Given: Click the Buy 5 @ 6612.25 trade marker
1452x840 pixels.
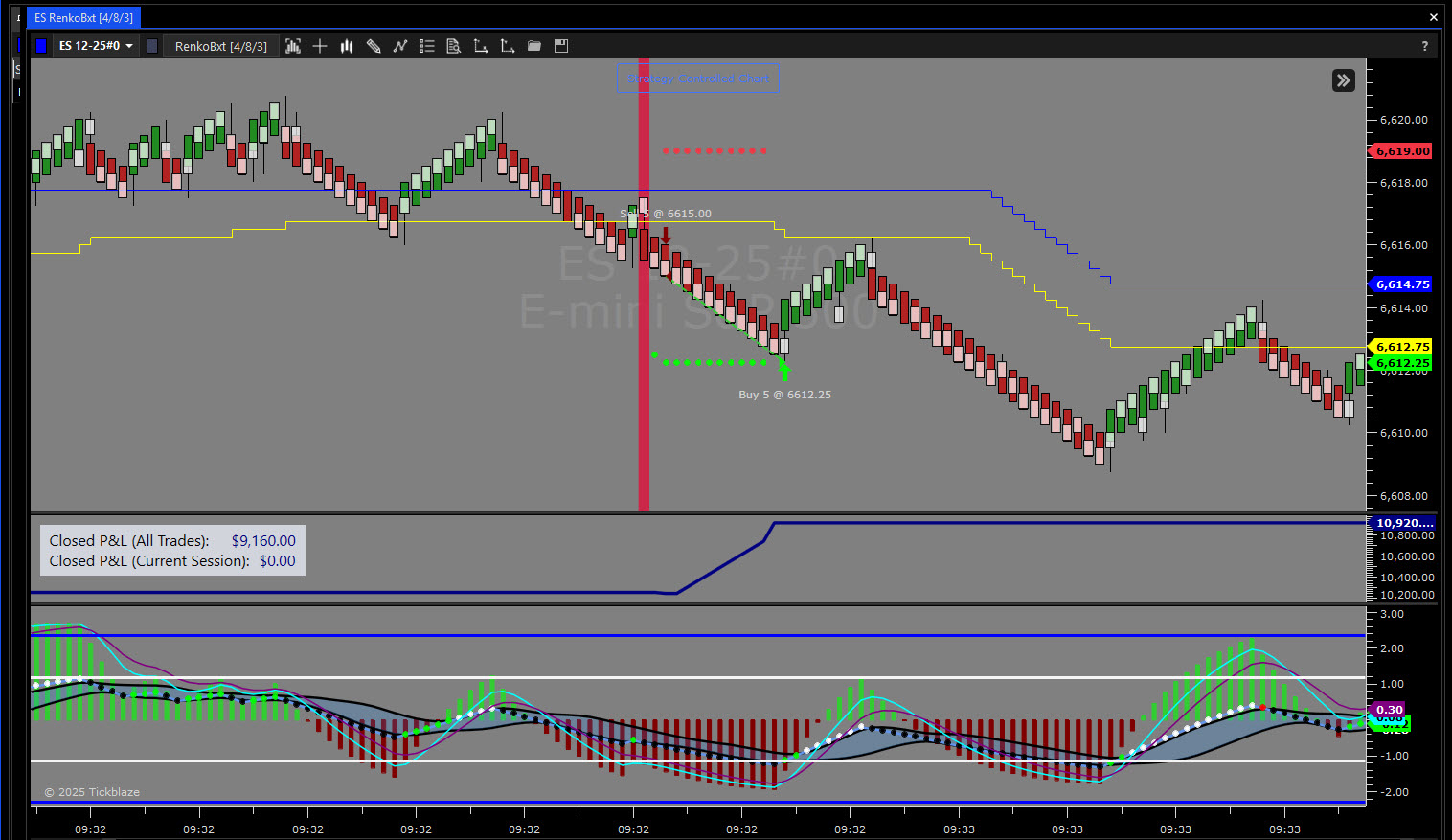Looking at the screenshot, I should point(784,395).
